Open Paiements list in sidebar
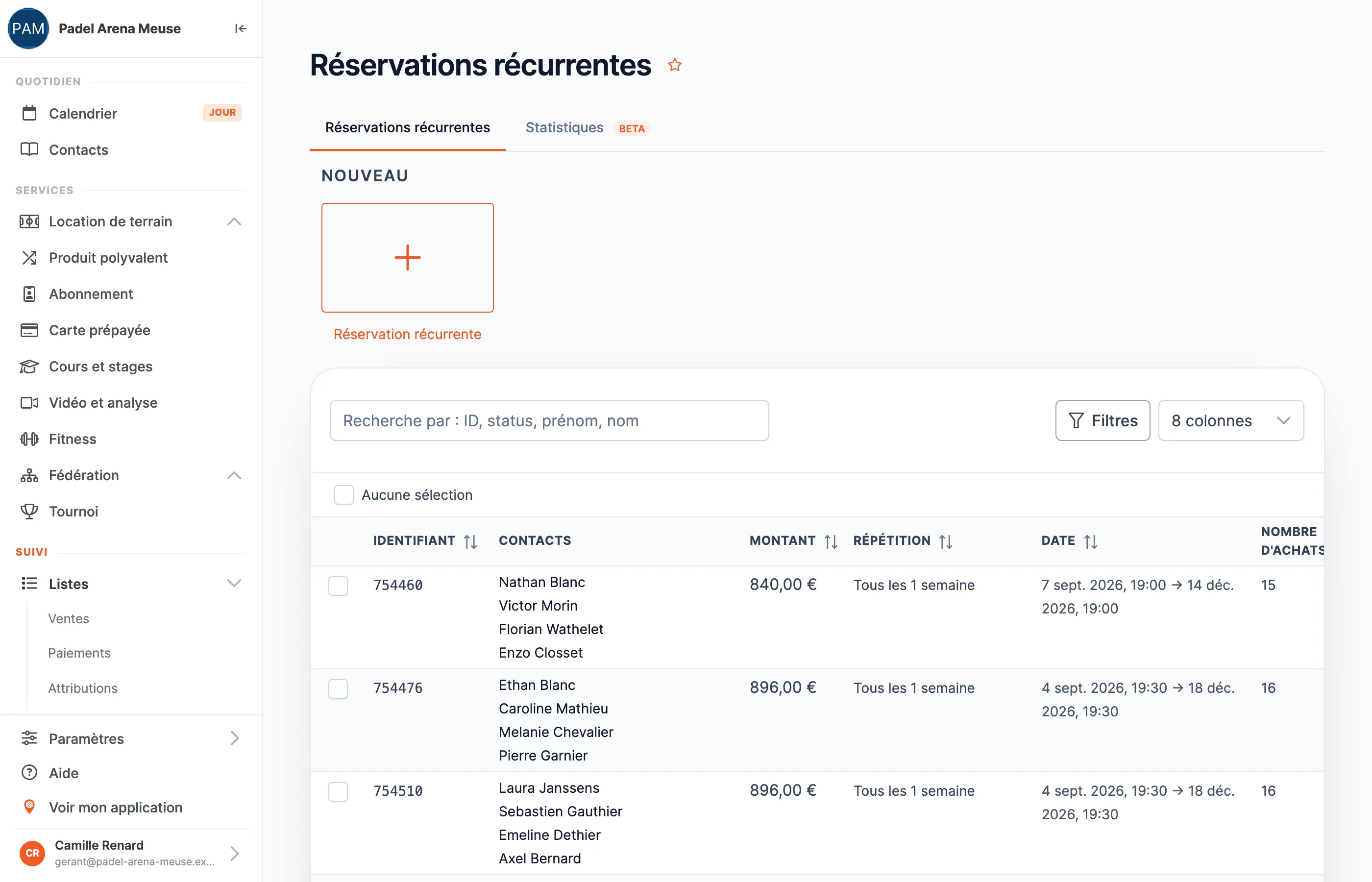Screen dimensions: 1372x882 point(79,654)
